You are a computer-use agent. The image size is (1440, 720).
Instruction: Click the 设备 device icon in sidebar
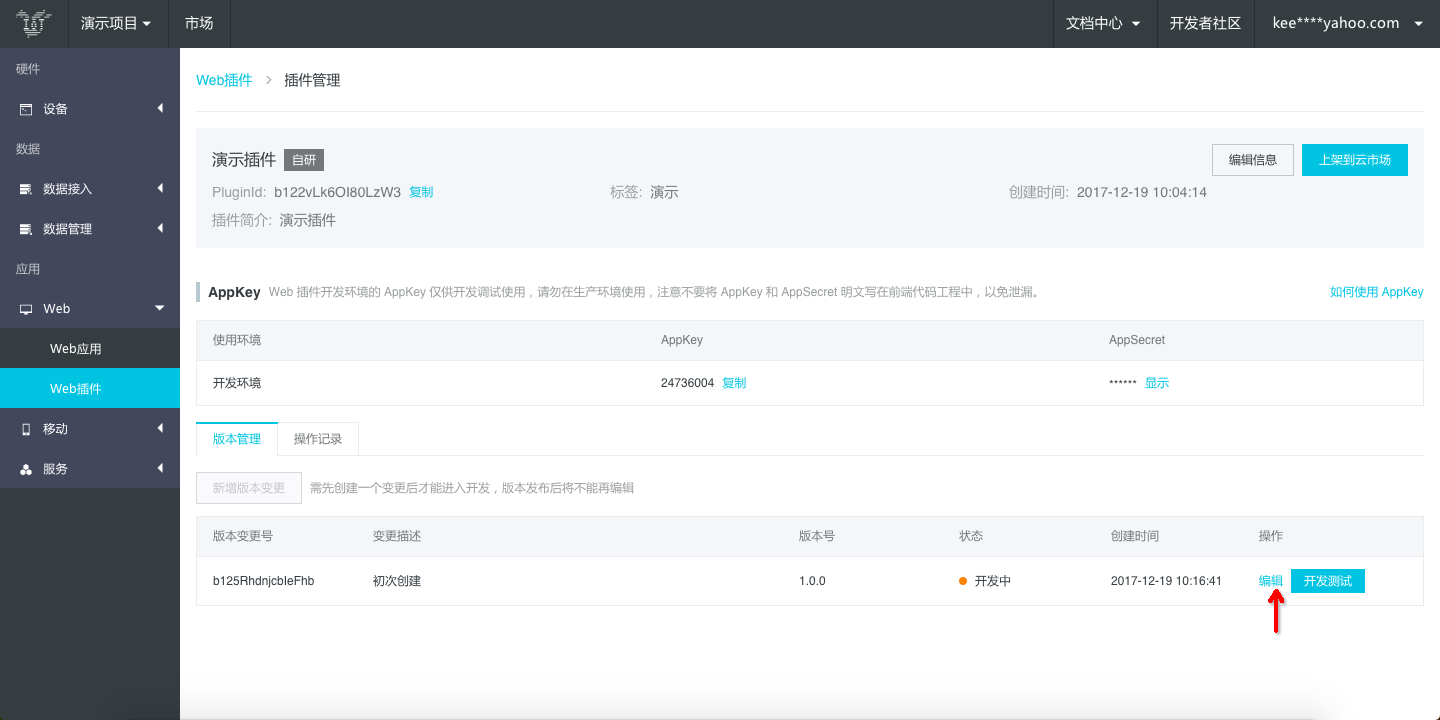(x=26, y=109)
